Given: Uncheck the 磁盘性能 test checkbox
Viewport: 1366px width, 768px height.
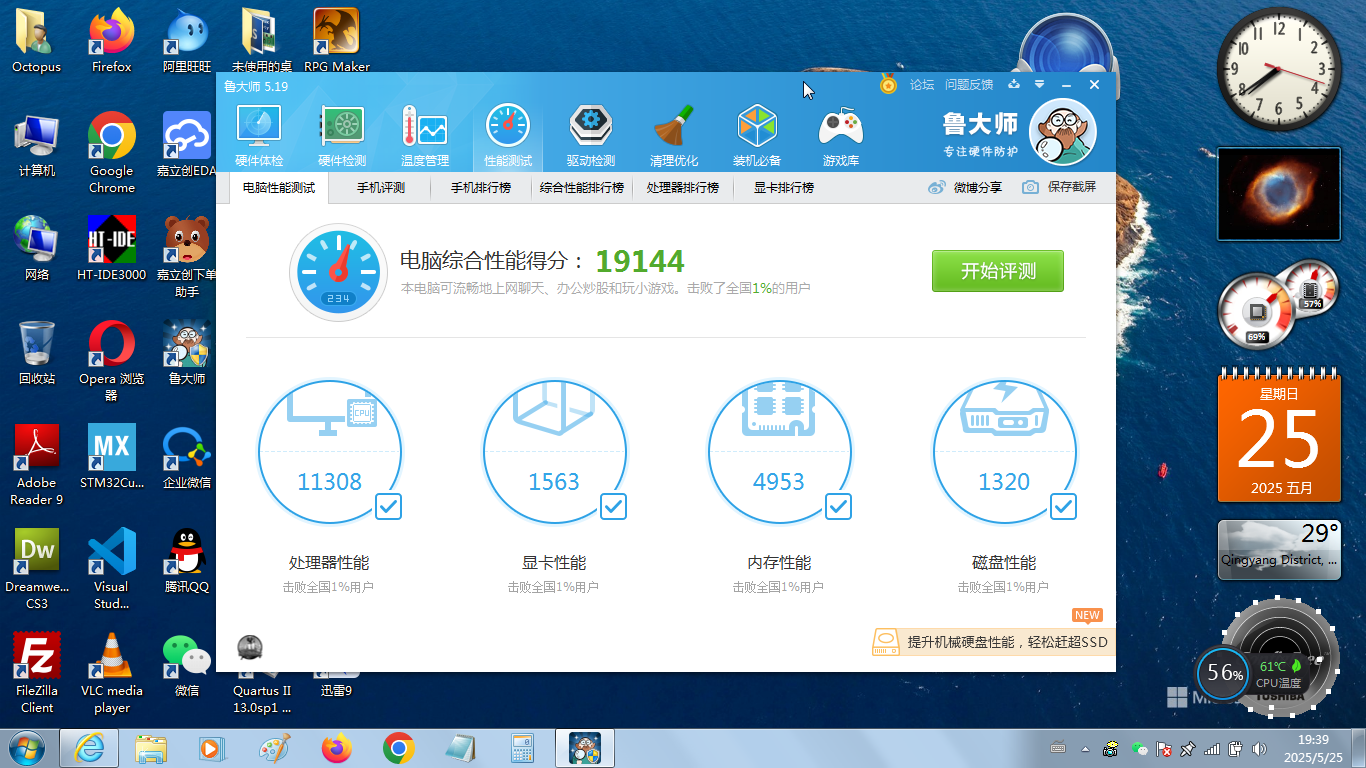Looking at the screenshot, I should (x=1063, y=507).
